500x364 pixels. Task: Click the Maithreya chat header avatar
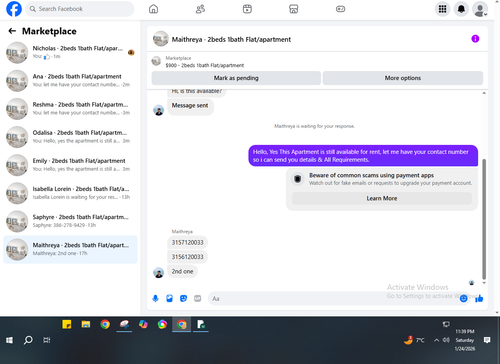[161, 39]
